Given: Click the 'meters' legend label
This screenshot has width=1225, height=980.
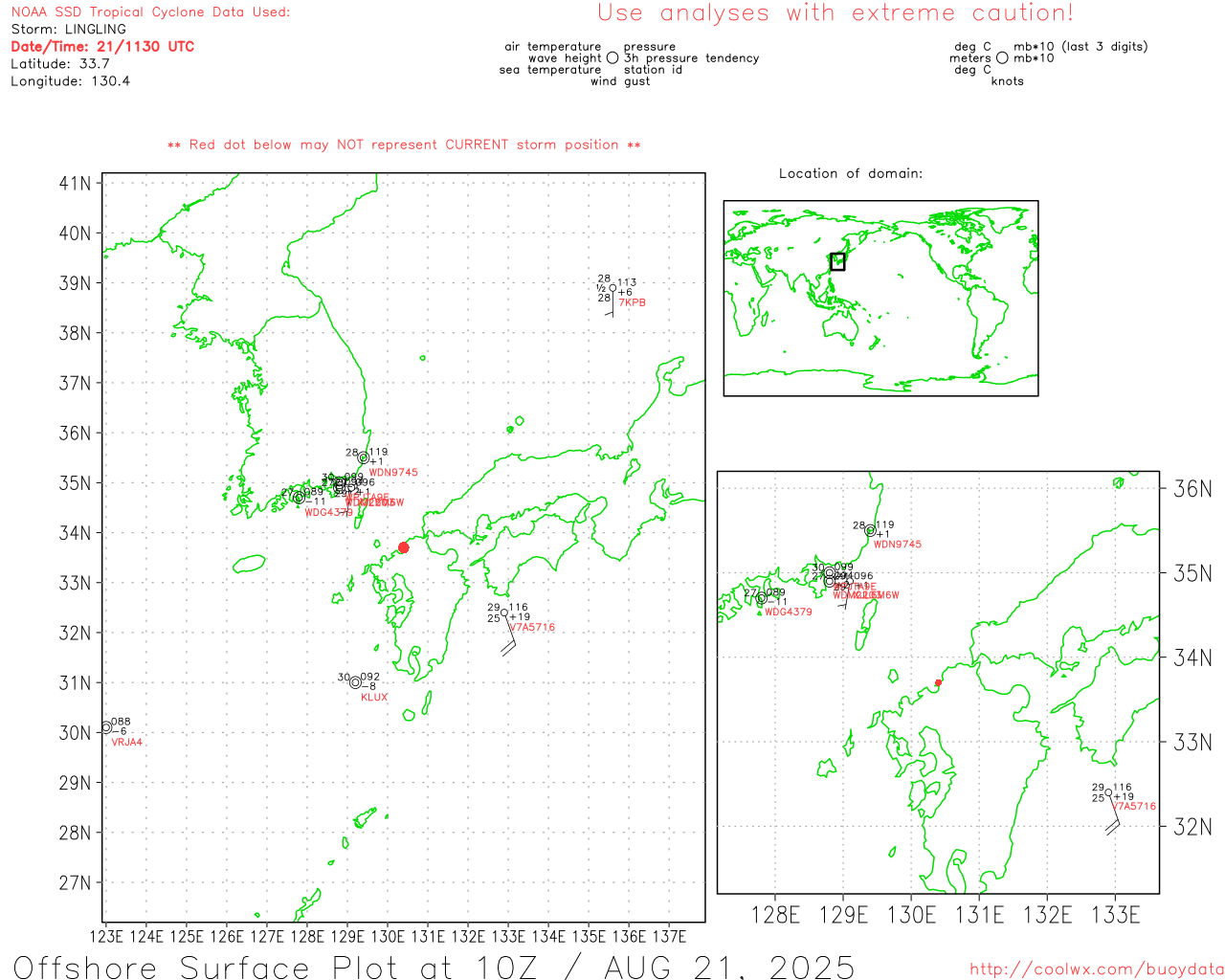Looking at the screenshot, I should pos(970,57).
